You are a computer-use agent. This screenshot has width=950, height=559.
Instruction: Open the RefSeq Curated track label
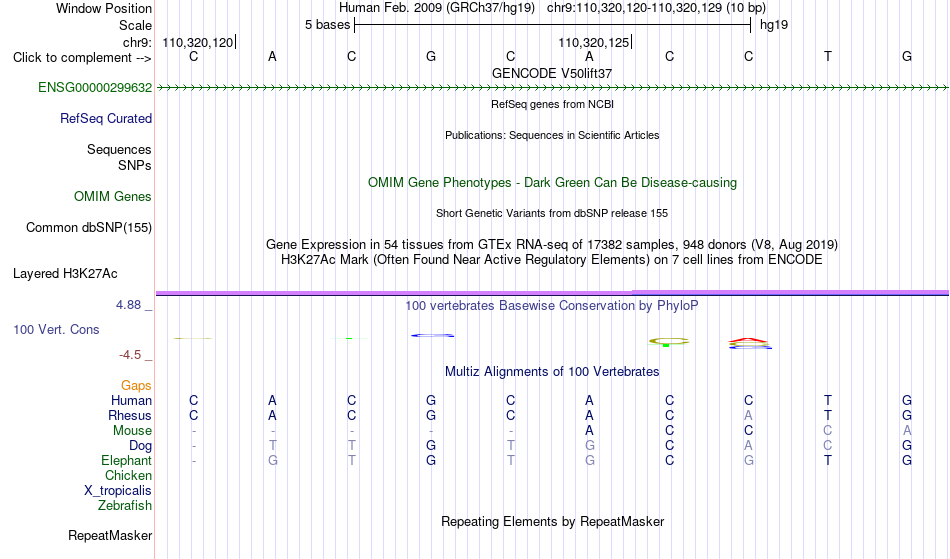[106, 119]
